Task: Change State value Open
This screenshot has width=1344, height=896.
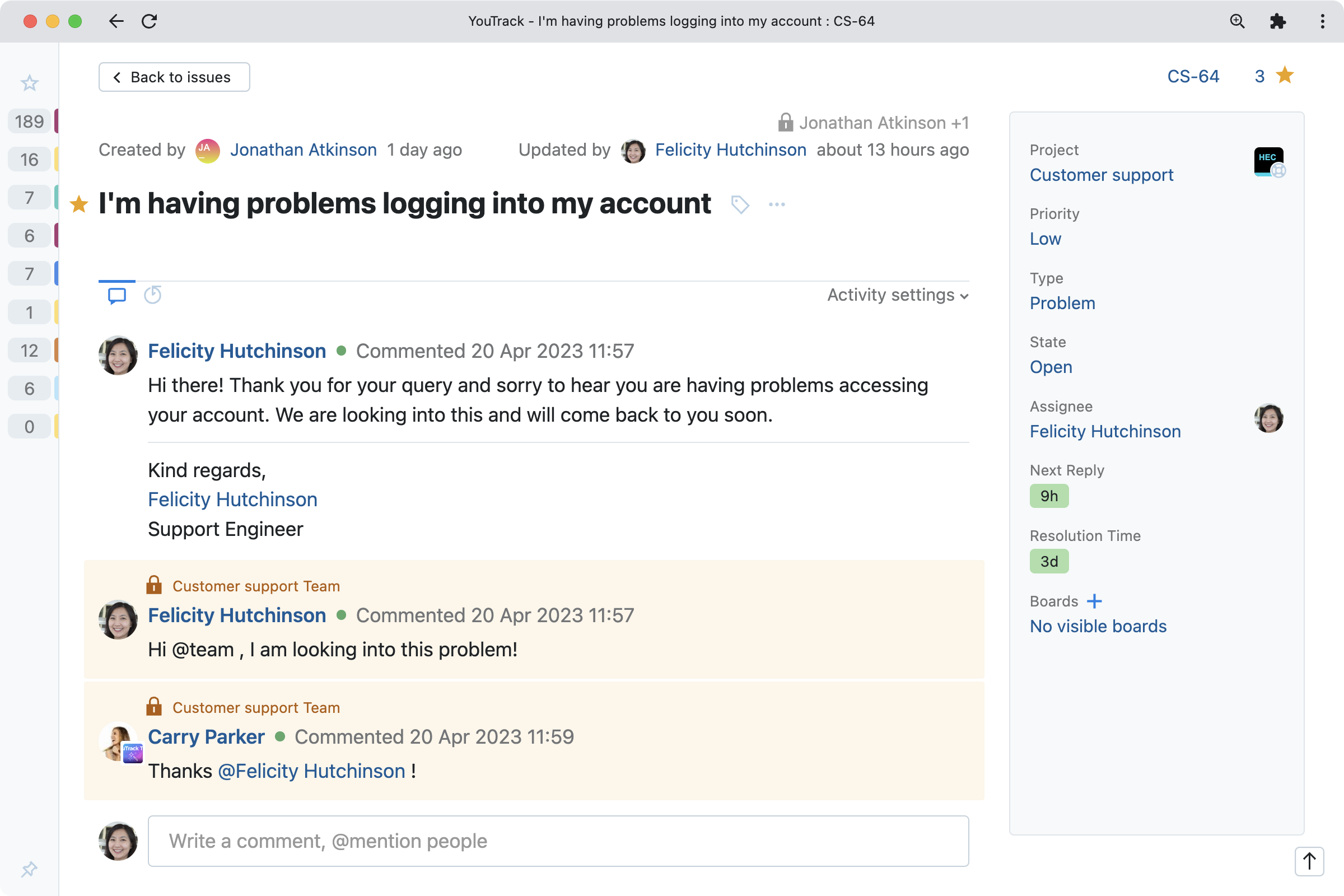Action: click(x=1051, y=367)
